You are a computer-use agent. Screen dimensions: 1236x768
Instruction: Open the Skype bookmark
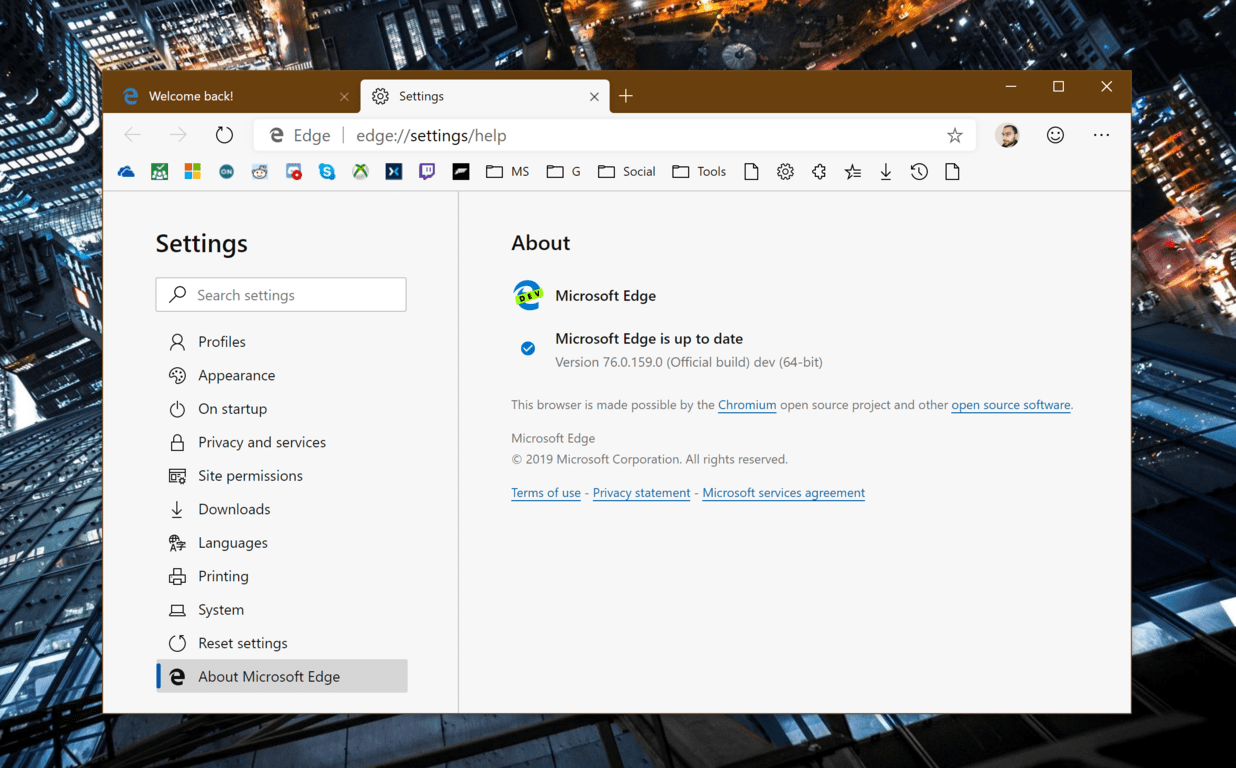pyautogui.click(x=327, y=172)
